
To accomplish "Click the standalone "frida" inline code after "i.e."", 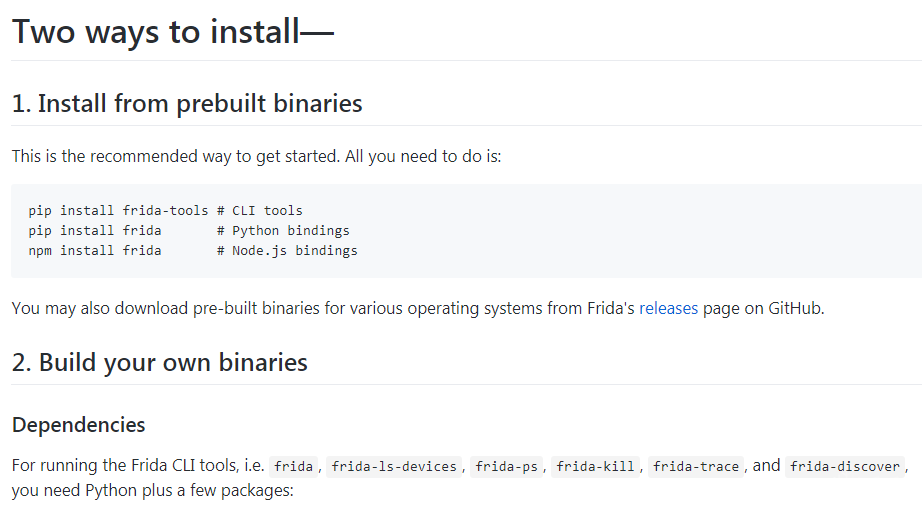I will tap(294, 466).
